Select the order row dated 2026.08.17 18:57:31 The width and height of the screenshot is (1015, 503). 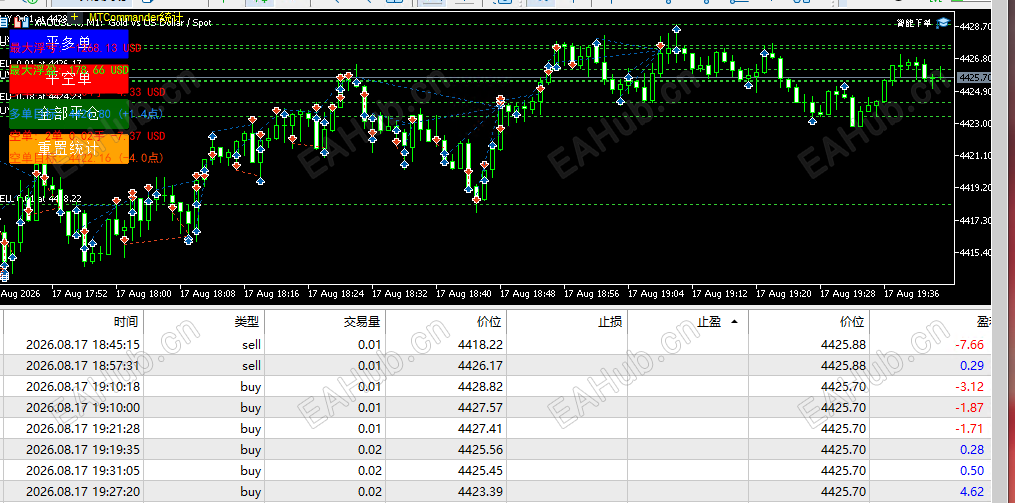(x=496, y=366)
